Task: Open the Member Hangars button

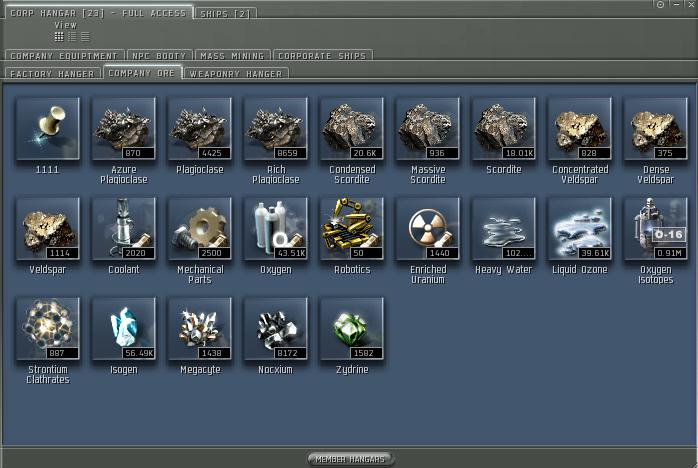Action: (350, 459)
